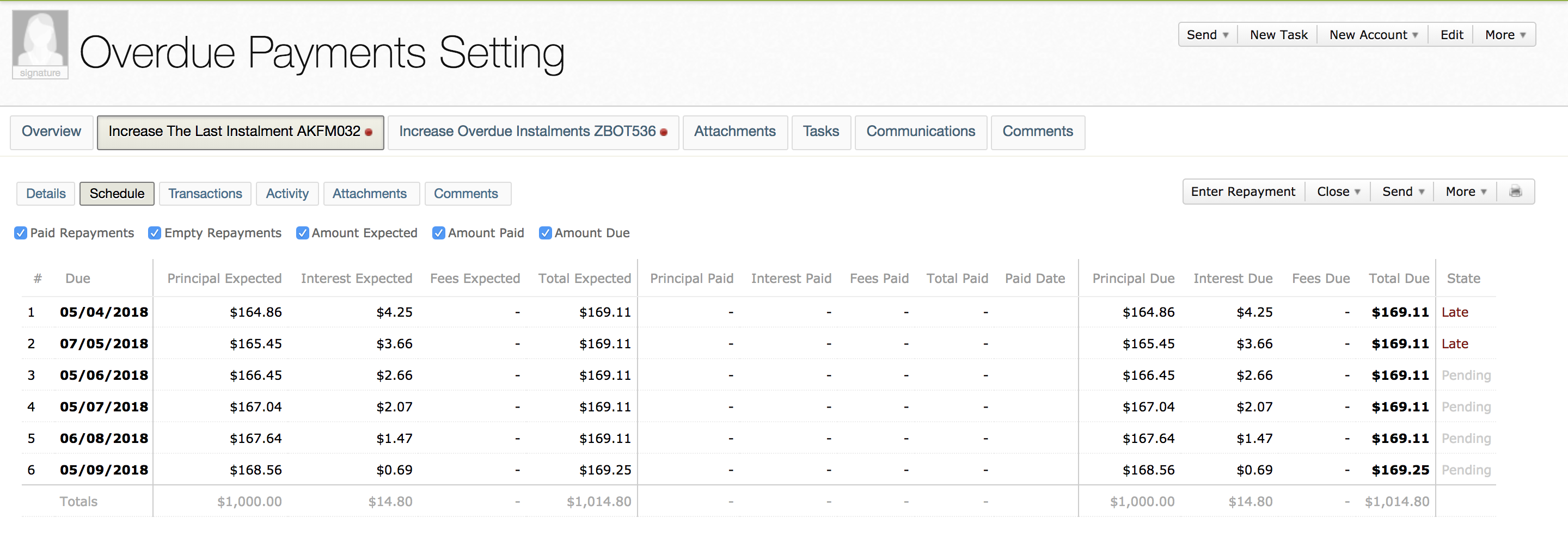Go to the Overview tab
The width and height of the screenshot is (1568, 542).
click(x=51, y=131)
